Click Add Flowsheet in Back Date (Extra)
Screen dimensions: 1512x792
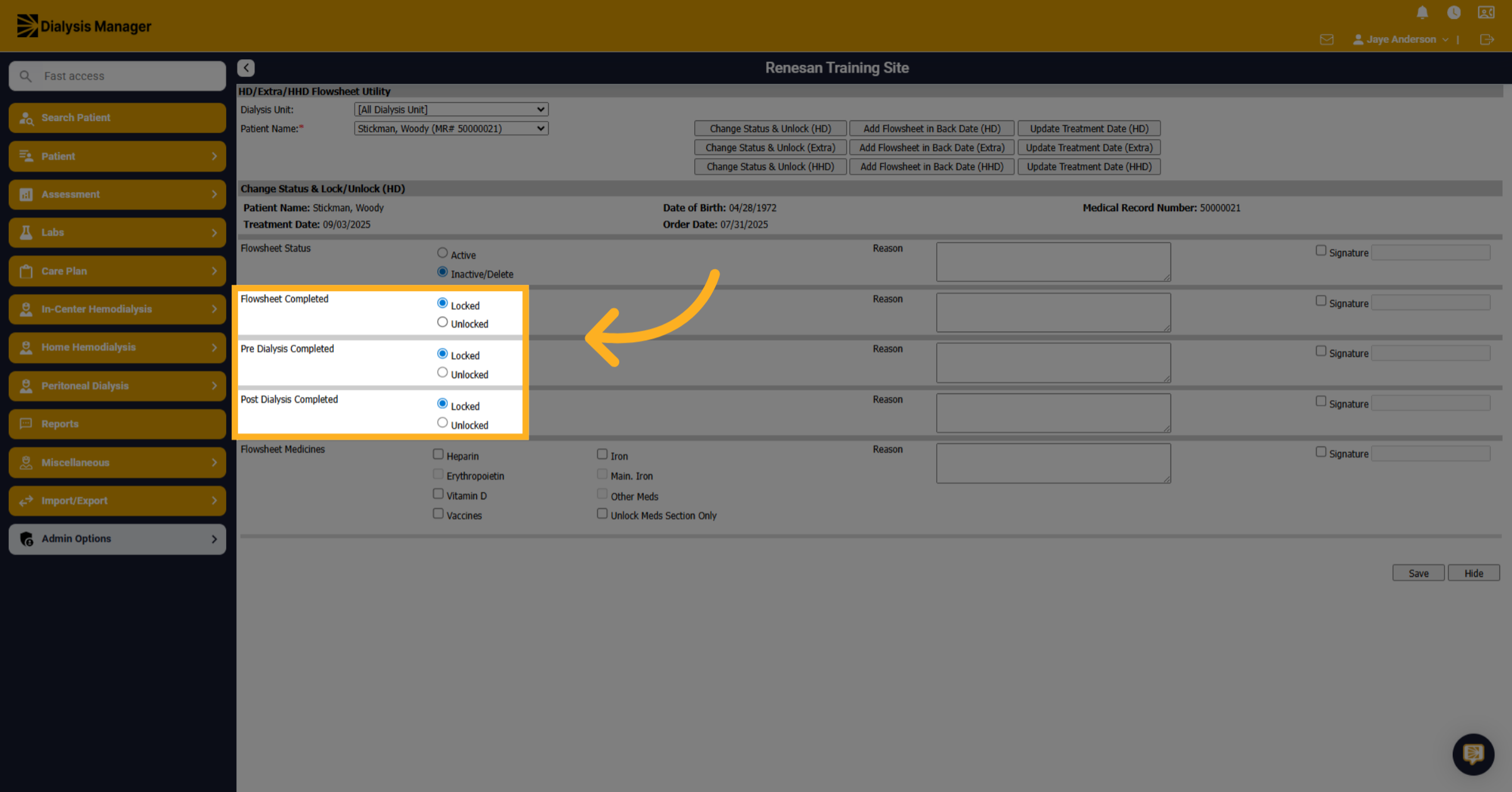click(x=932, y=147)
